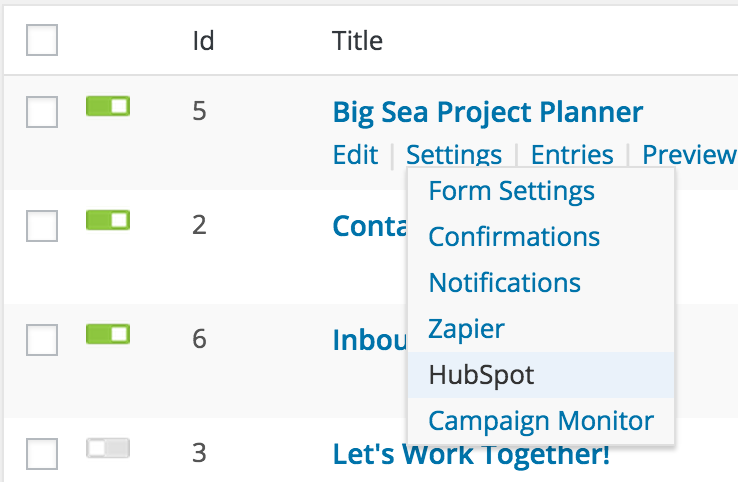This screenshot has height=482, width=738.
Task: Open Campaign Monitor settings entry
Action: coord(540,421)
